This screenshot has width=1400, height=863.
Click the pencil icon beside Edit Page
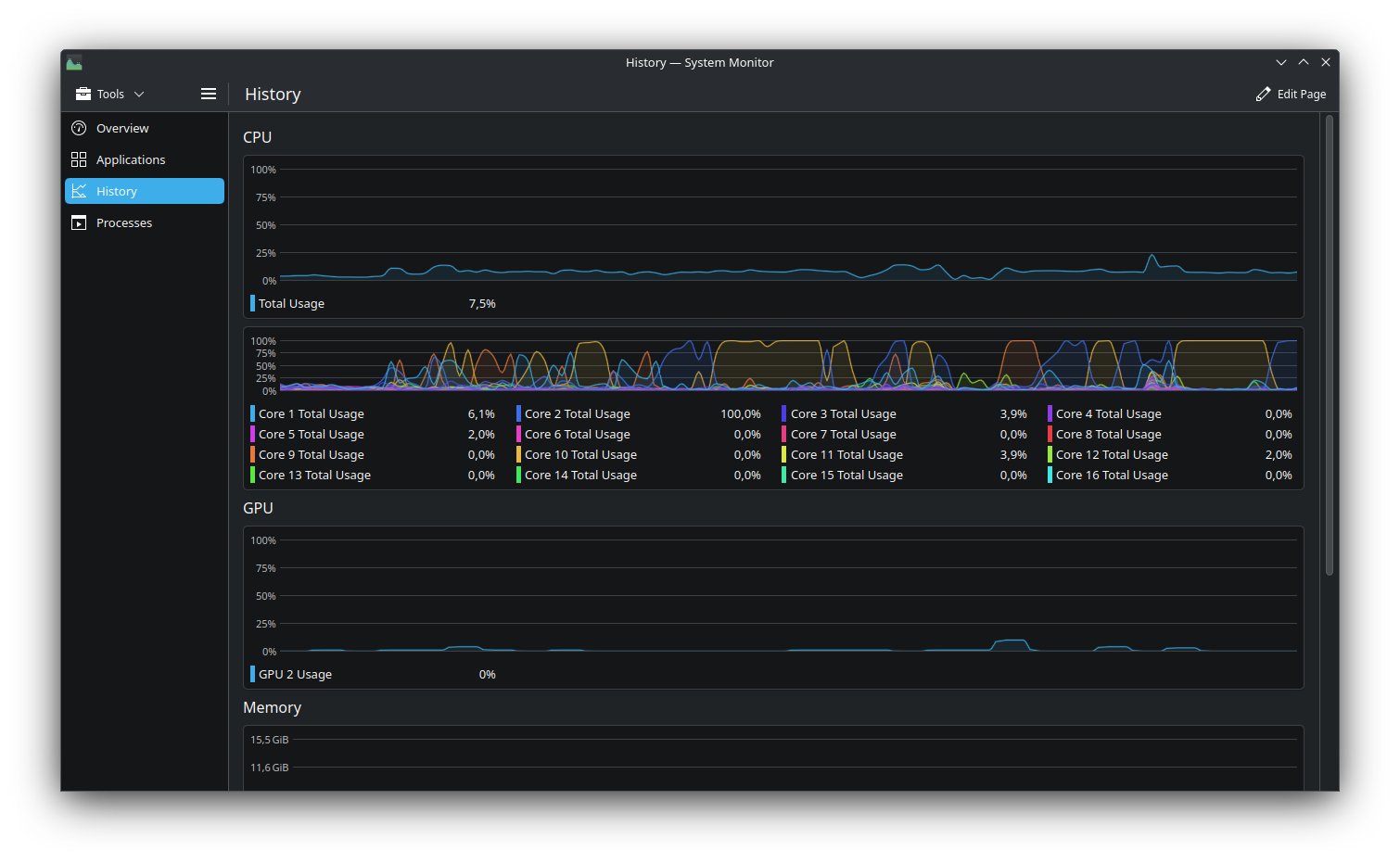click(1263, 94)
